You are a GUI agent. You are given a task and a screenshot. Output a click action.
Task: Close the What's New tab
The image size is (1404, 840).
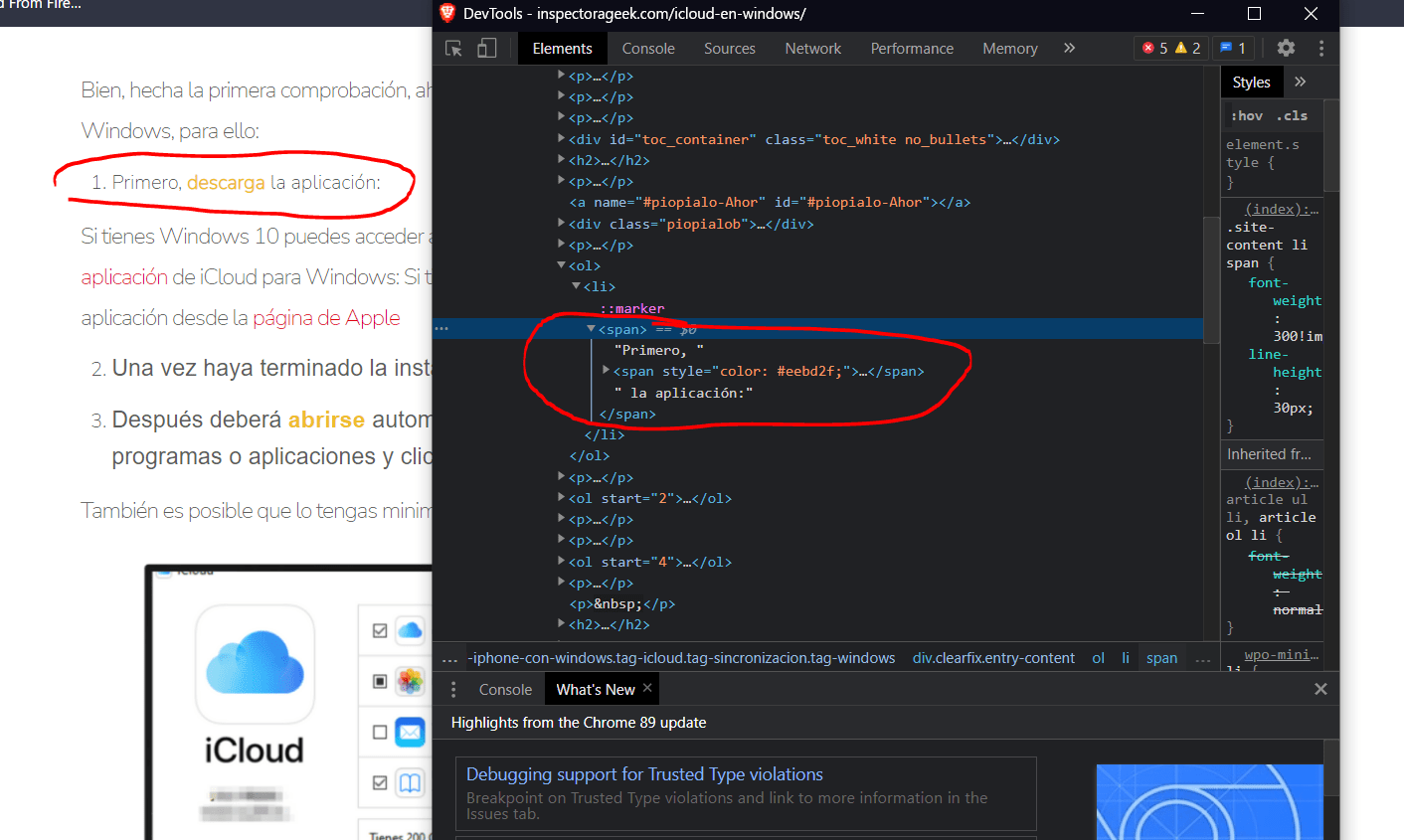point(647,688)
